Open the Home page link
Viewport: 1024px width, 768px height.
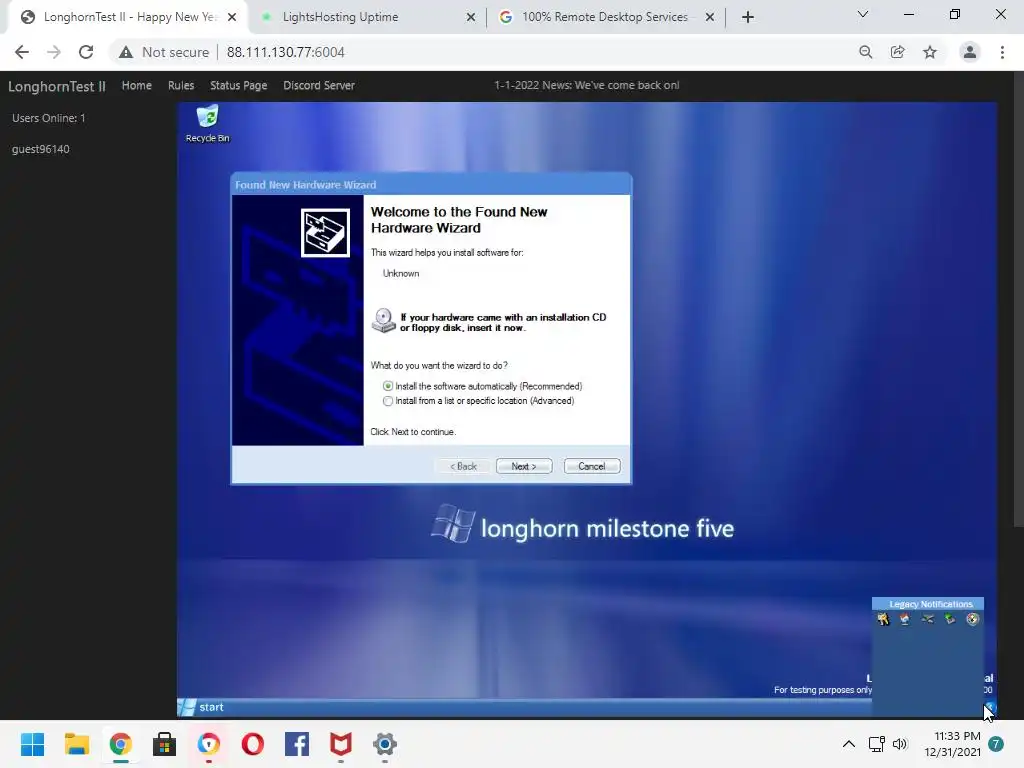pyautogui.click(x=136, y=86)
